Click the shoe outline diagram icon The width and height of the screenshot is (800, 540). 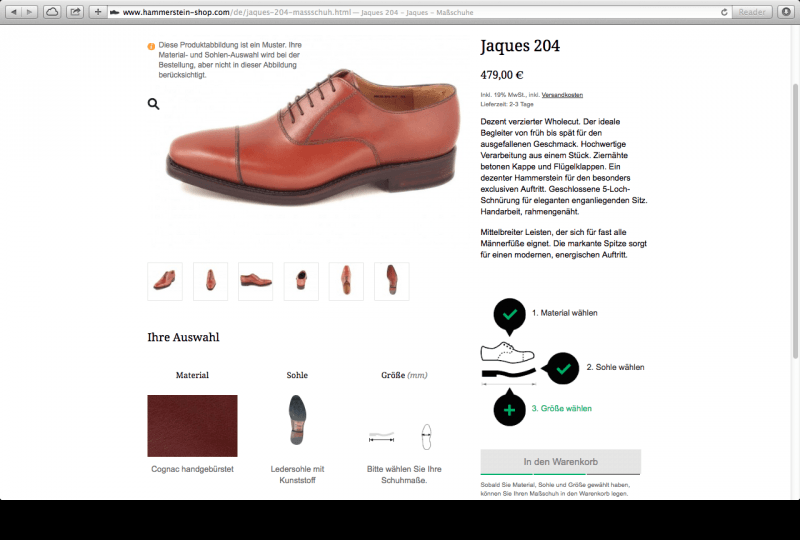(508, 353)
